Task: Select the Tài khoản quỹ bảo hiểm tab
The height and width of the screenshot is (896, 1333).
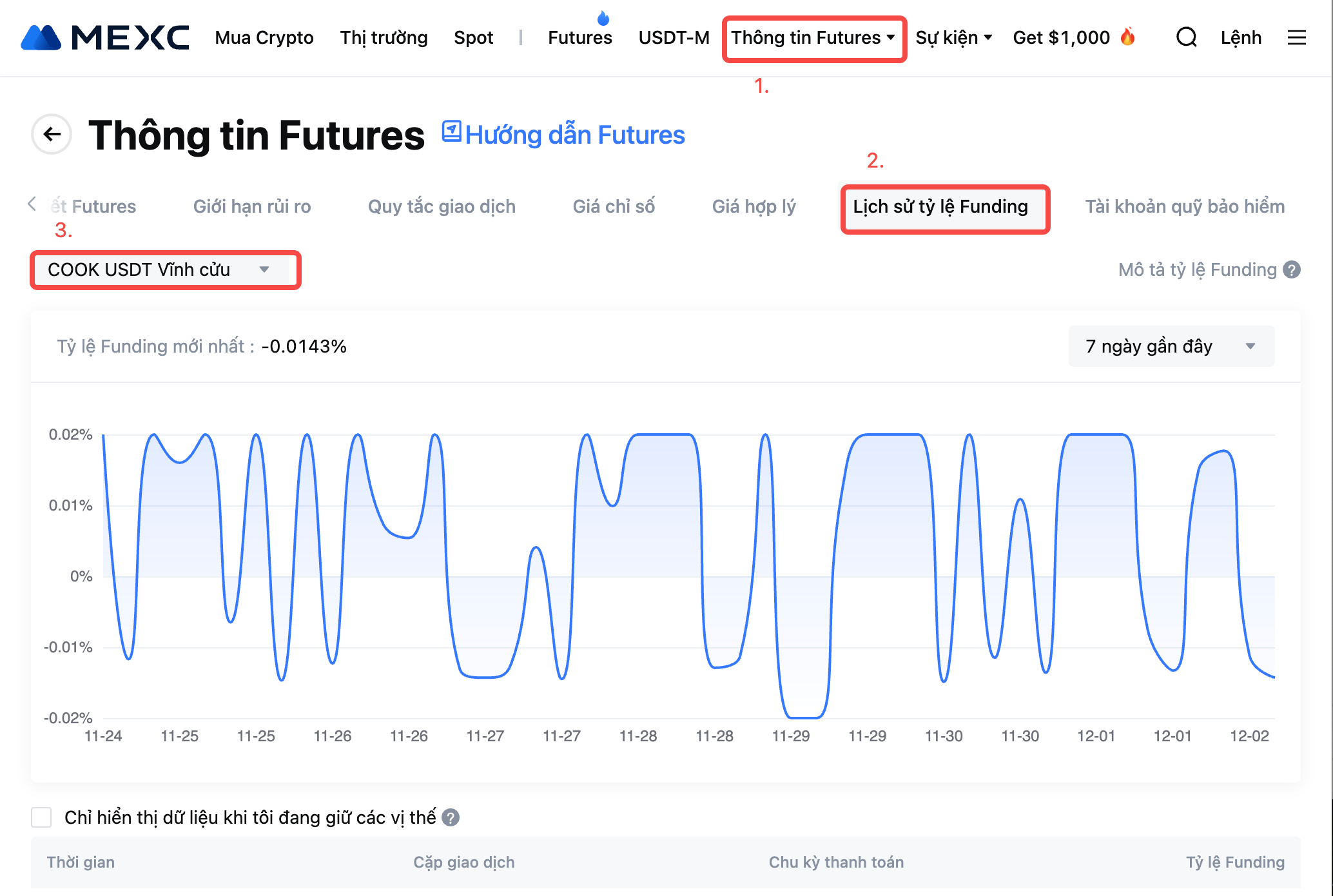Action: click(x=1184, y=206)
